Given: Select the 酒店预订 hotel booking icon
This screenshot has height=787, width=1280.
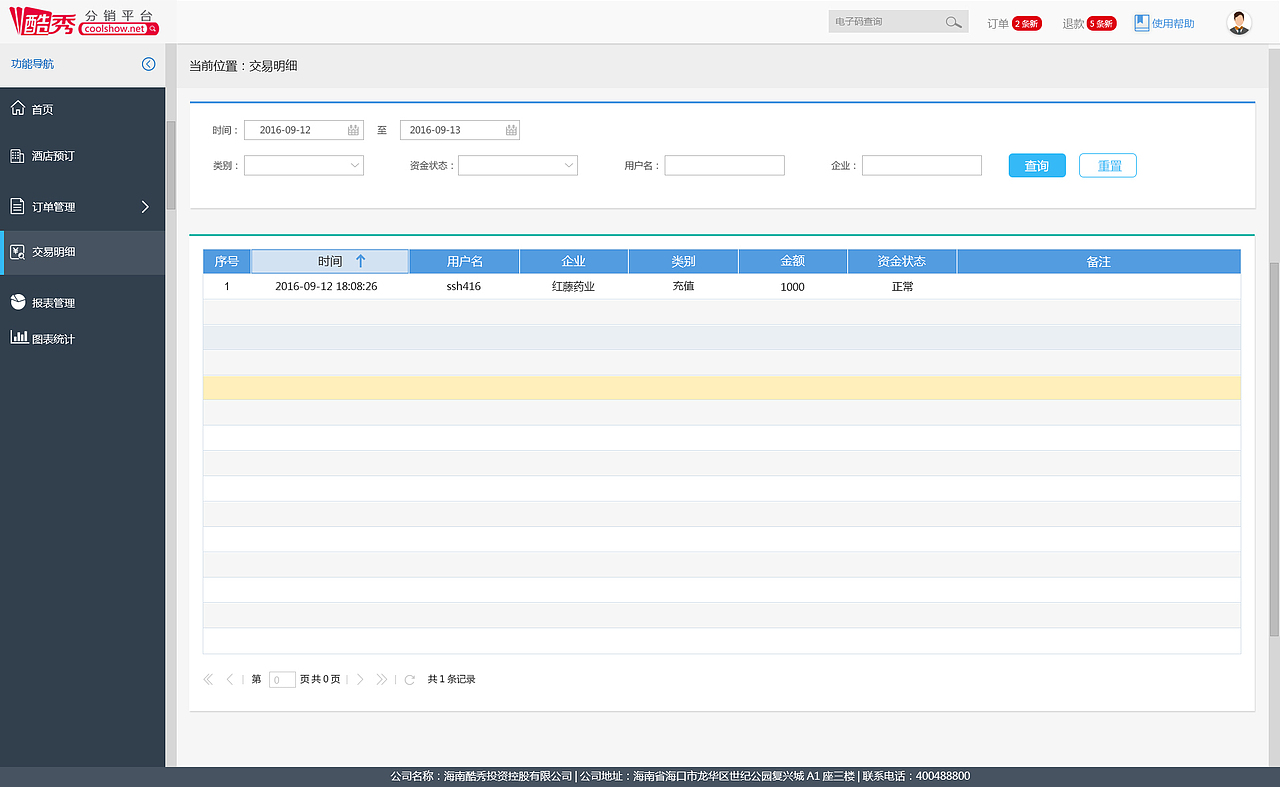Looking at the screenshot, I should [x=16, y=156].
